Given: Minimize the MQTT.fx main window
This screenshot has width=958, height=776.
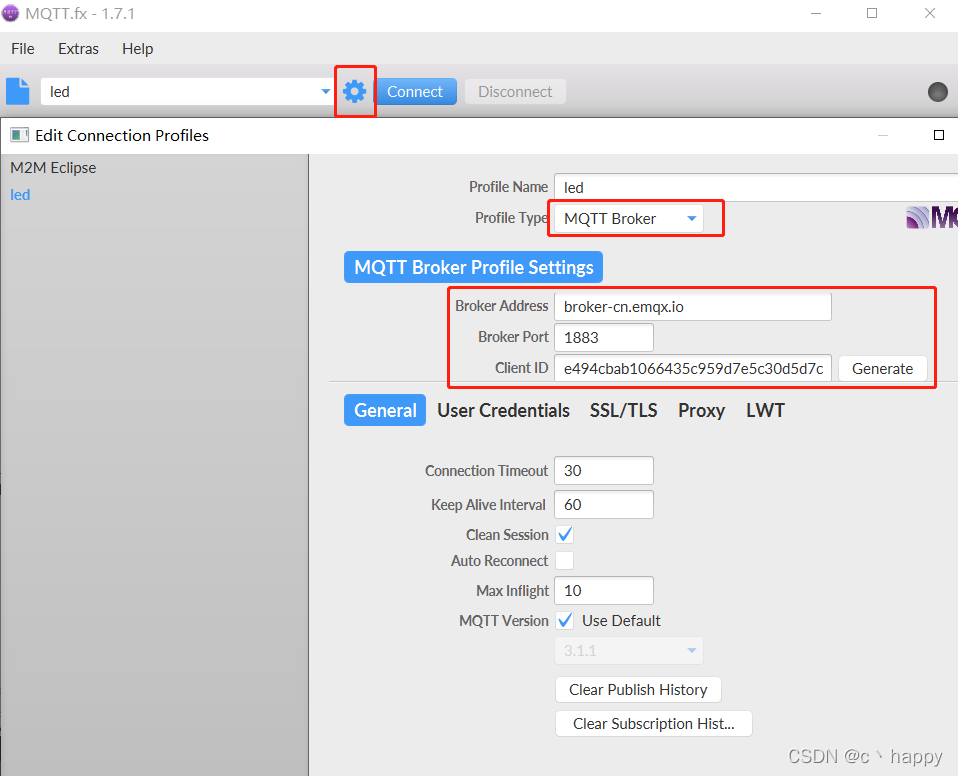Looking at the screenshot, I should pos(816,13).
